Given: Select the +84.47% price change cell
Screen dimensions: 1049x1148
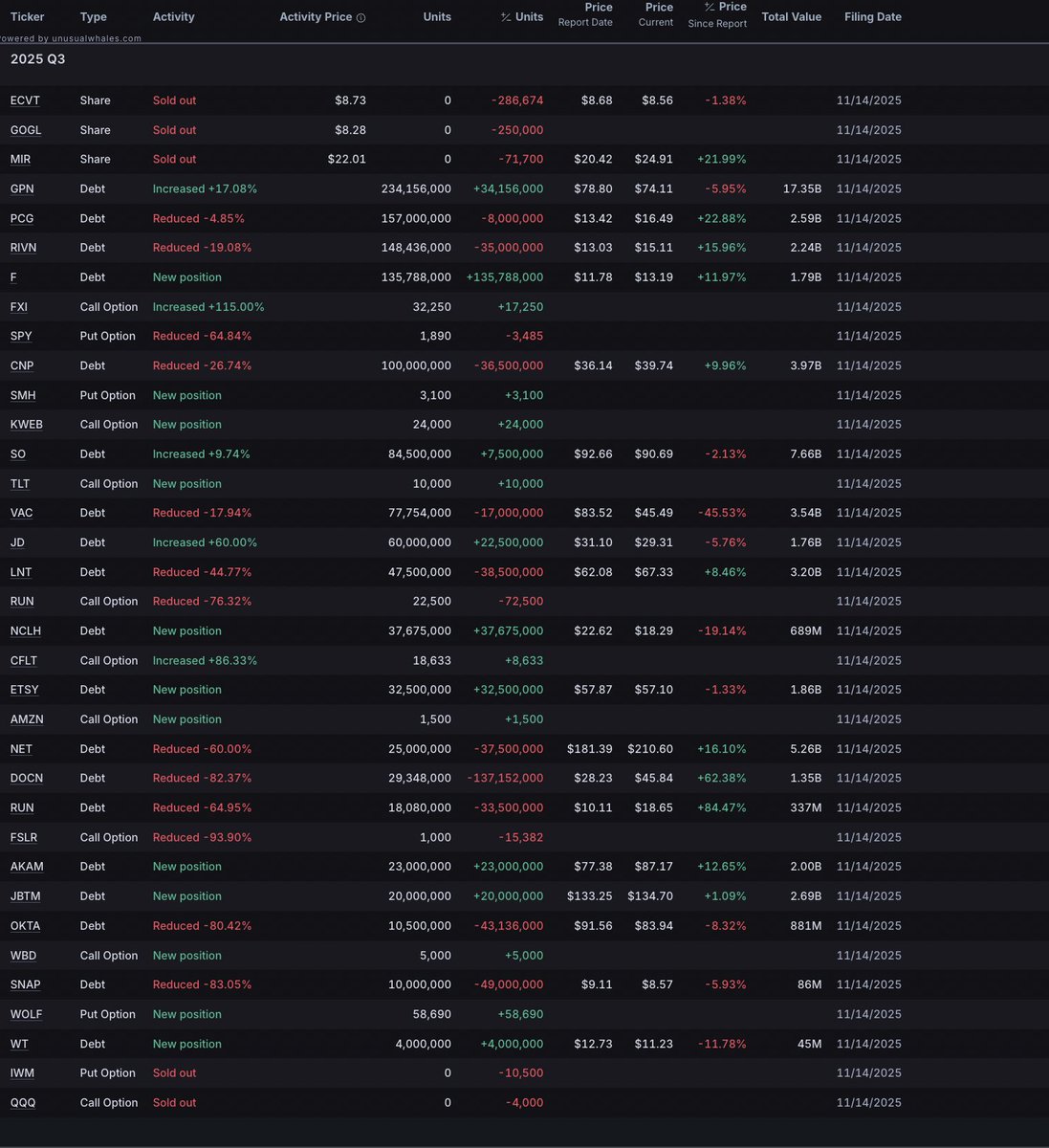Looking at the screenshot, I should pyautogui.click(x=722, y=808).
